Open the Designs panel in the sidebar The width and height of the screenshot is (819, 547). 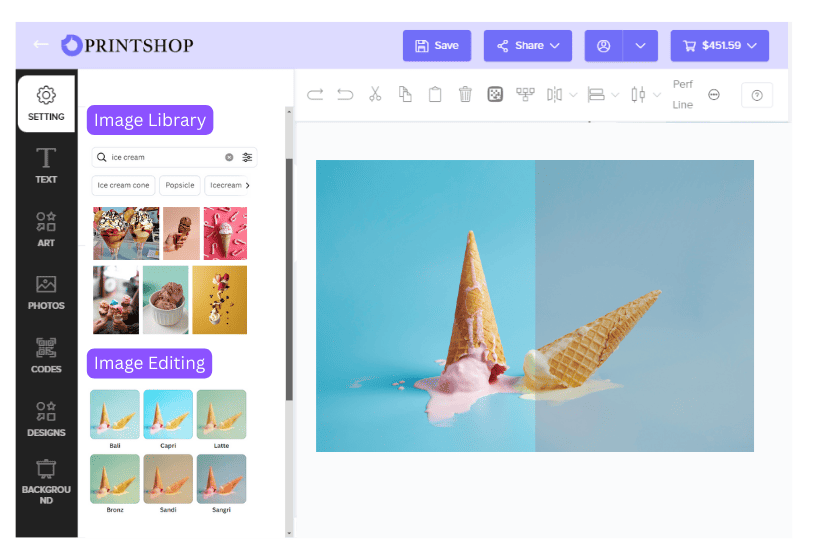[46, 419]
